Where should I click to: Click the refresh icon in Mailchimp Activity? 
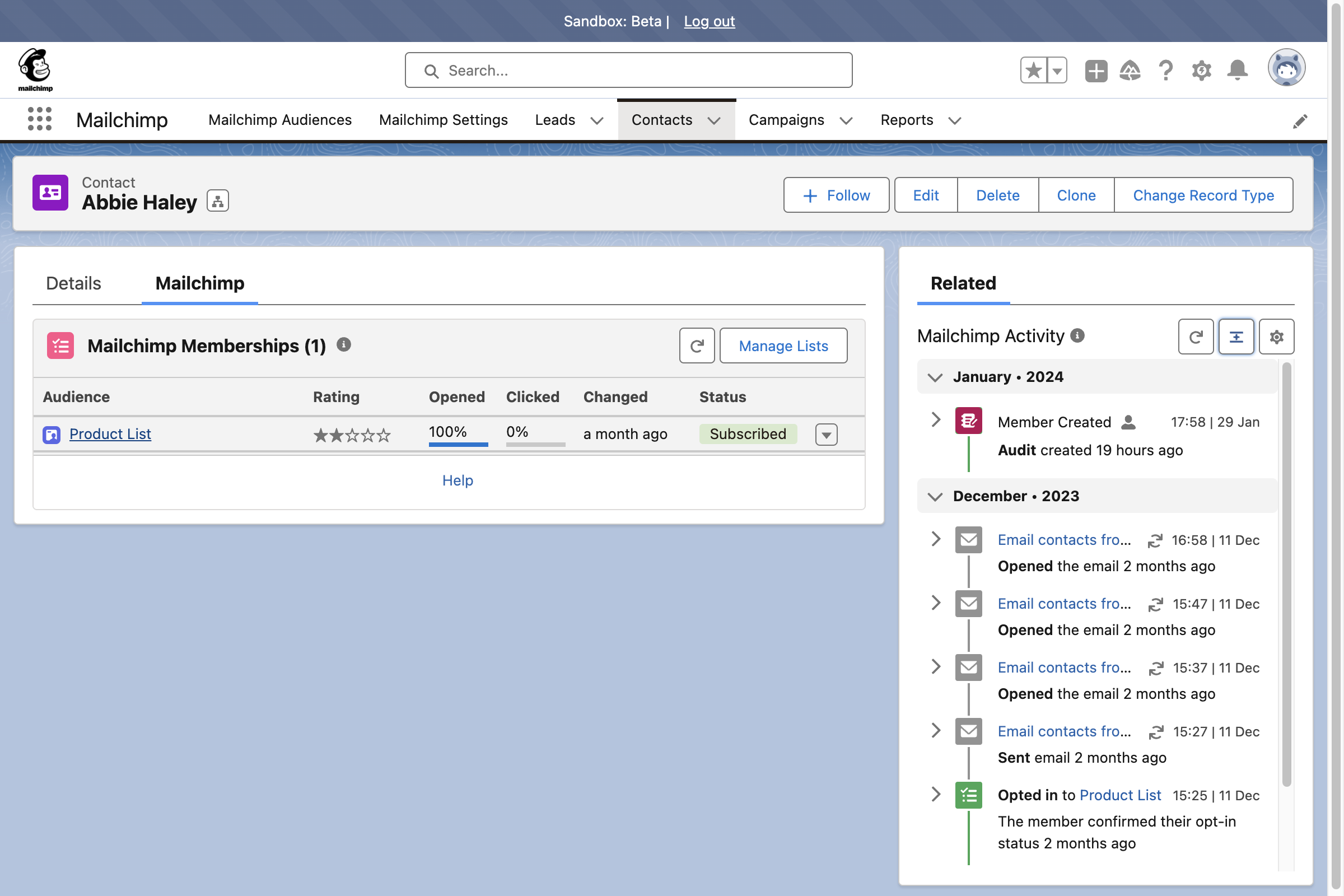pyautogui.click(x=1197, y=336)
